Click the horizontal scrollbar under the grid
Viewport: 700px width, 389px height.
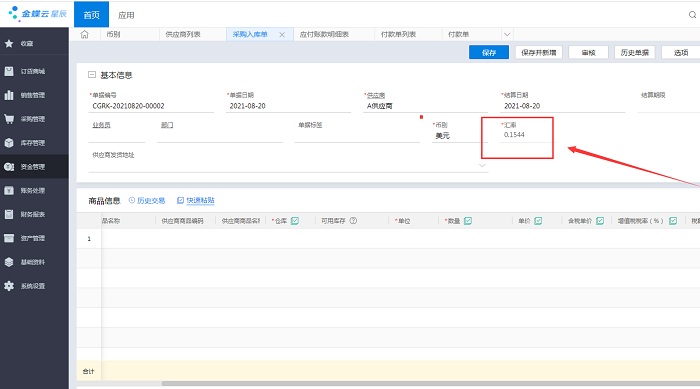coord(431,383)
